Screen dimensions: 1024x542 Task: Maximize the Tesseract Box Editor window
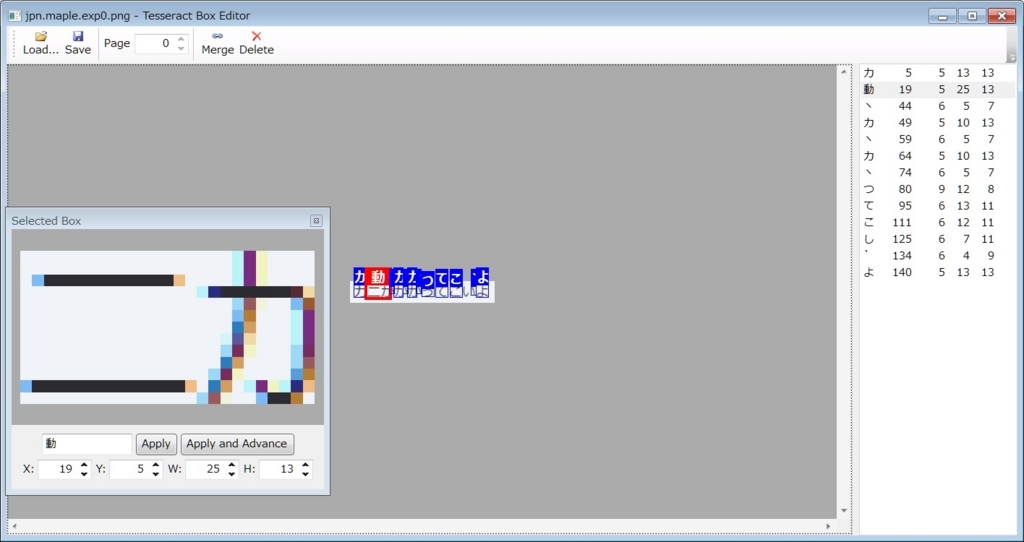(972, 16)
